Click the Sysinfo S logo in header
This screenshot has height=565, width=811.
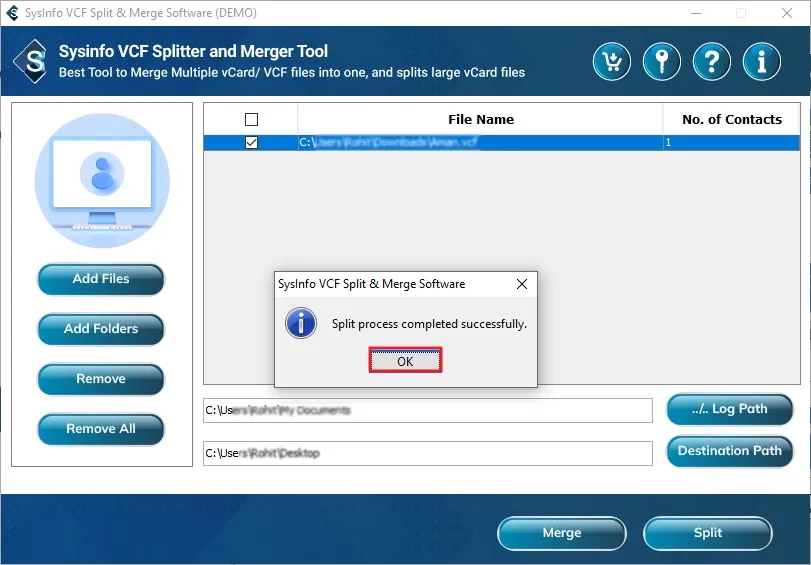click(32, 62)
